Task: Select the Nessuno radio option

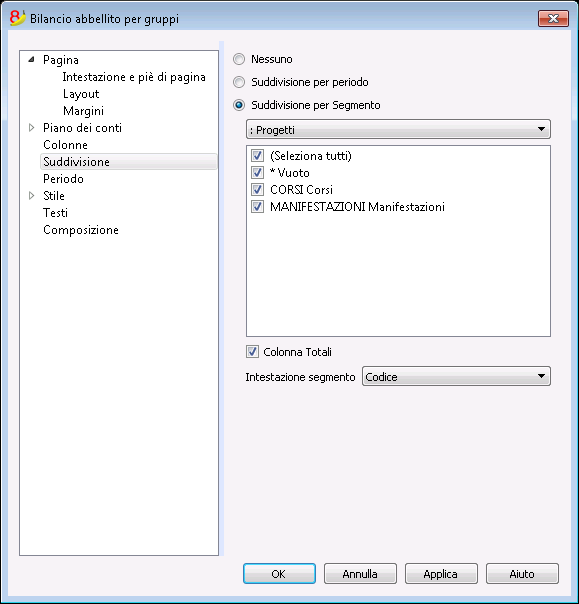Action: 239,59
